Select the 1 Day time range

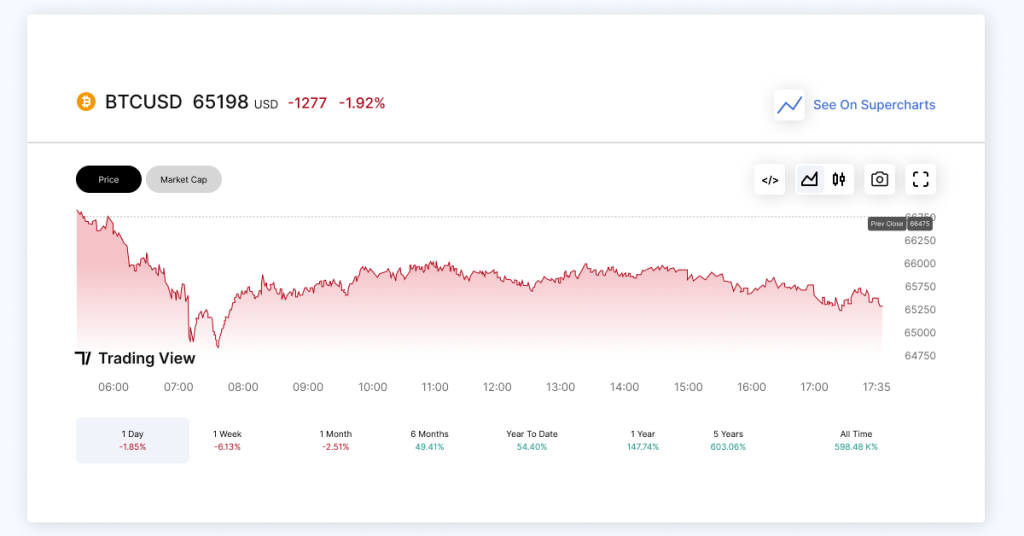pos(132,440)
